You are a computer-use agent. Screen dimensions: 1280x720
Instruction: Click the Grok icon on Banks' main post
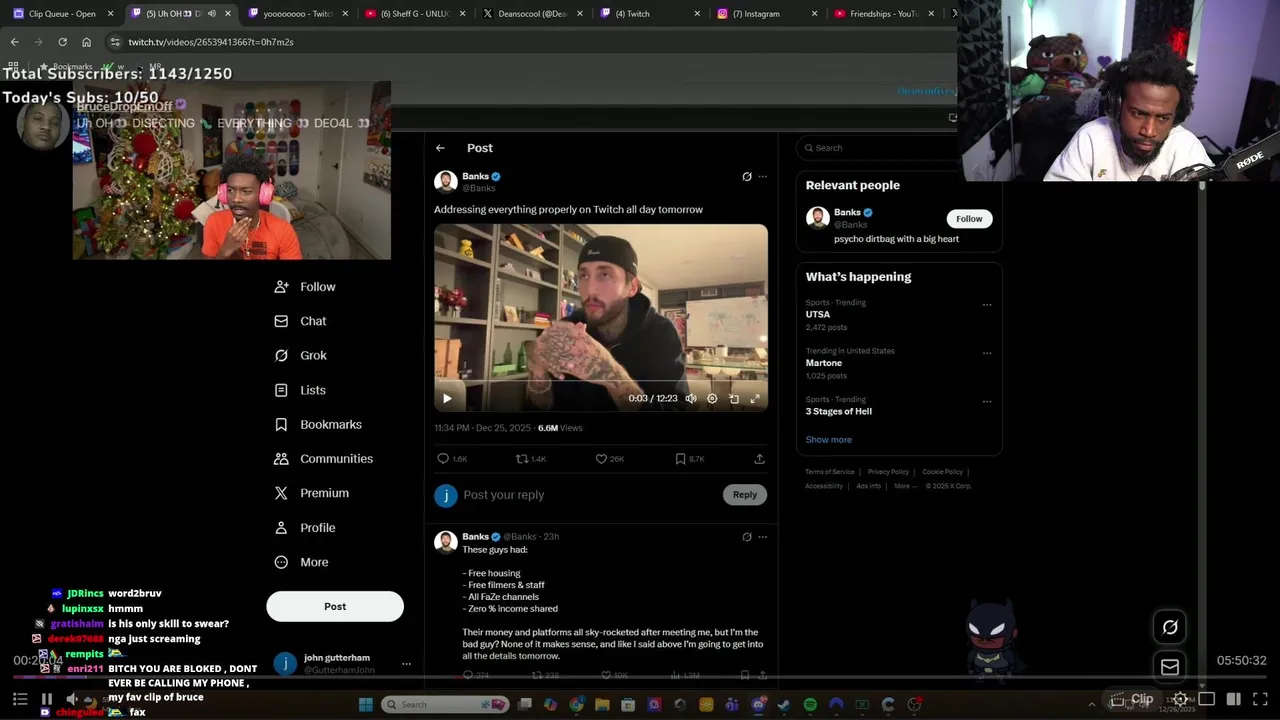point(747,176)
